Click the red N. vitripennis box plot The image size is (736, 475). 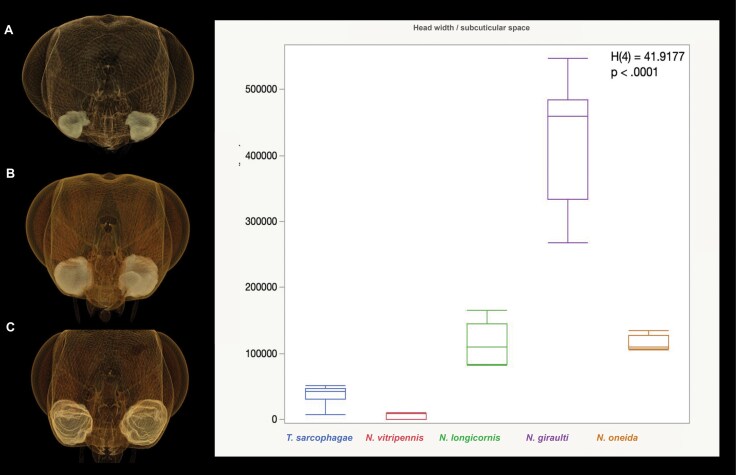coord(406,416)
